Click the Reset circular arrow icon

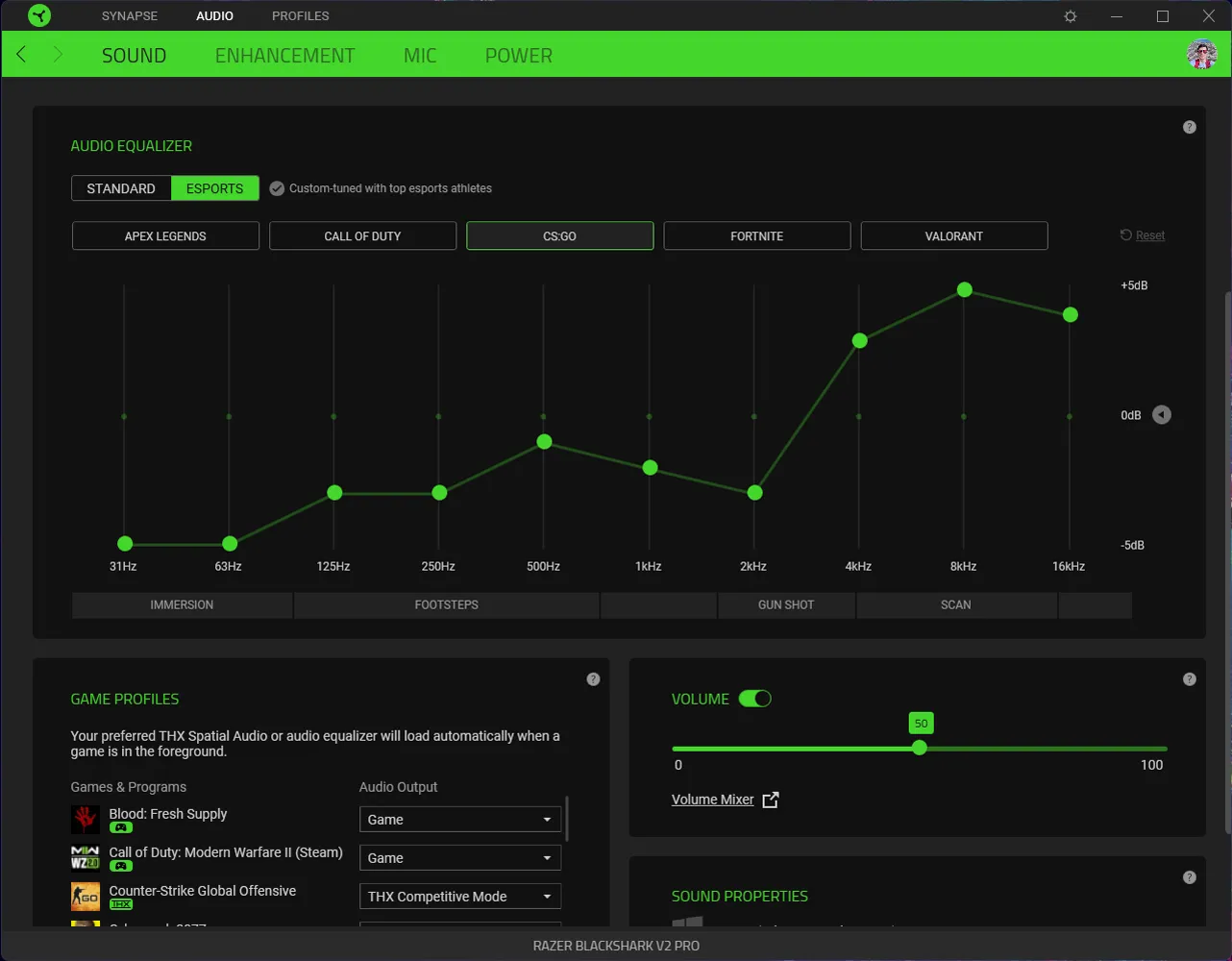click(1126, 234)
